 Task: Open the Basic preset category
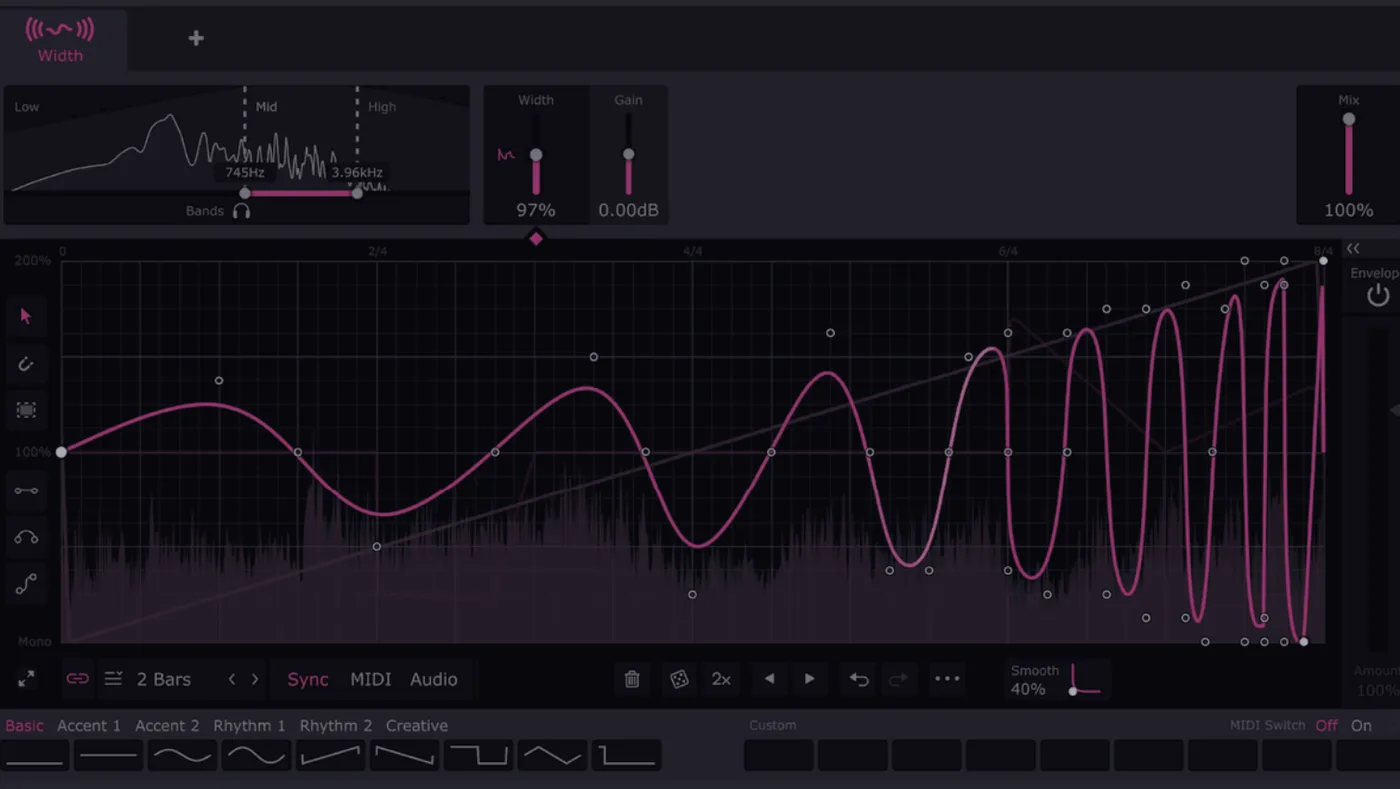24,725
